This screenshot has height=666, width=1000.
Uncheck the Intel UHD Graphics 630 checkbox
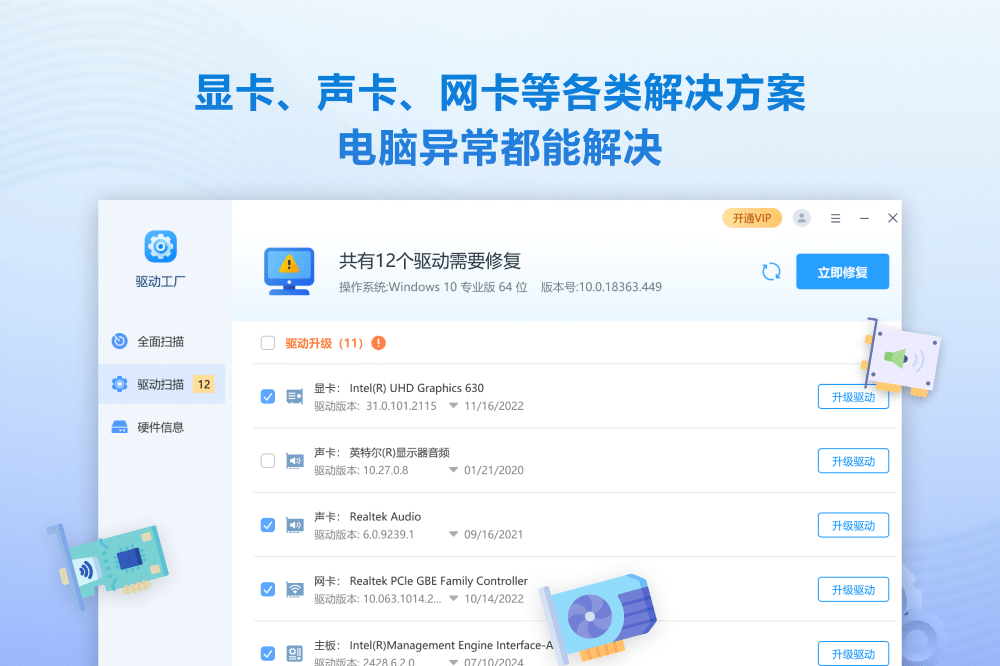pyautogui.click(x=268, y=397)
